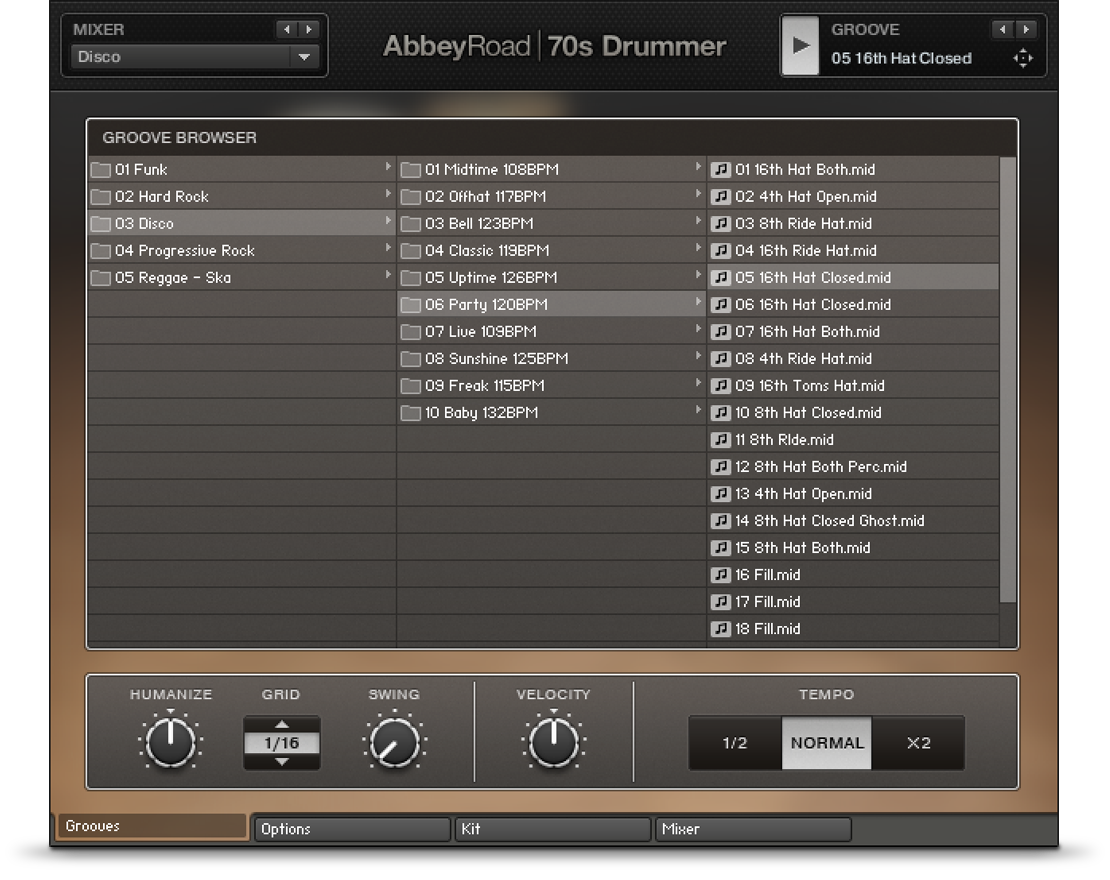Open the 04 Progressive Rock folder
Image resolution: width=1110 pixels, height=880 pixels.
[241, 250]
